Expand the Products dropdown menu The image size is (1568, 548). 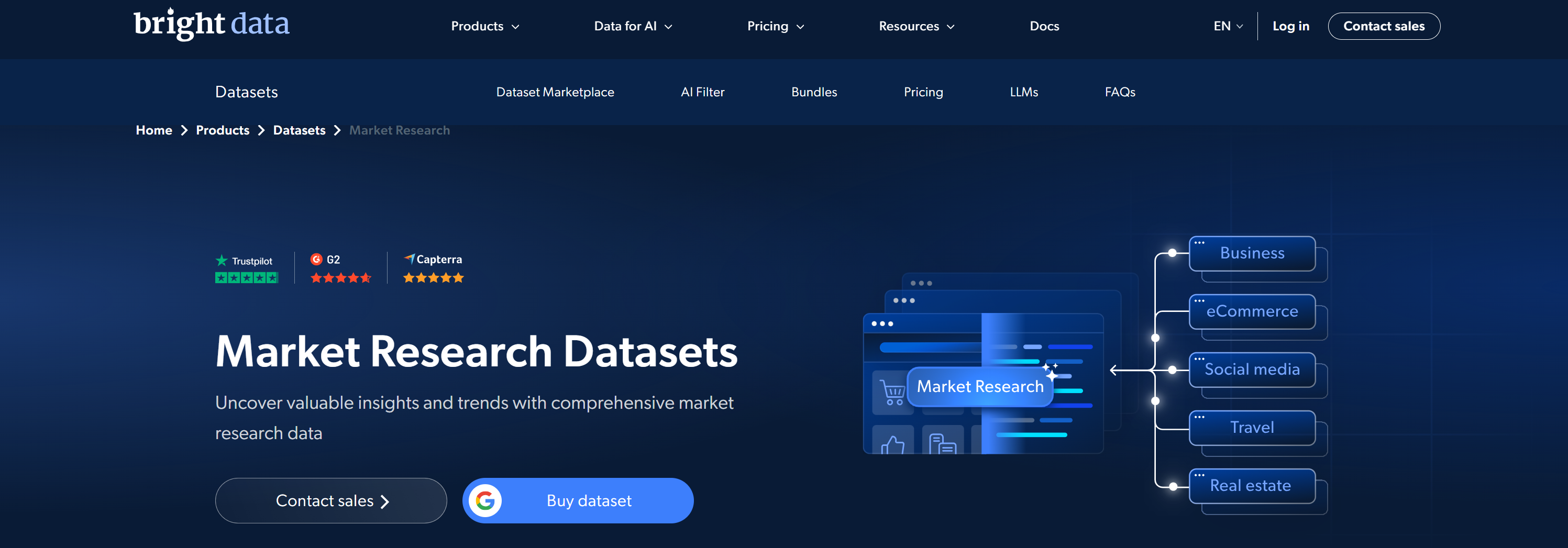pos(484,26)
